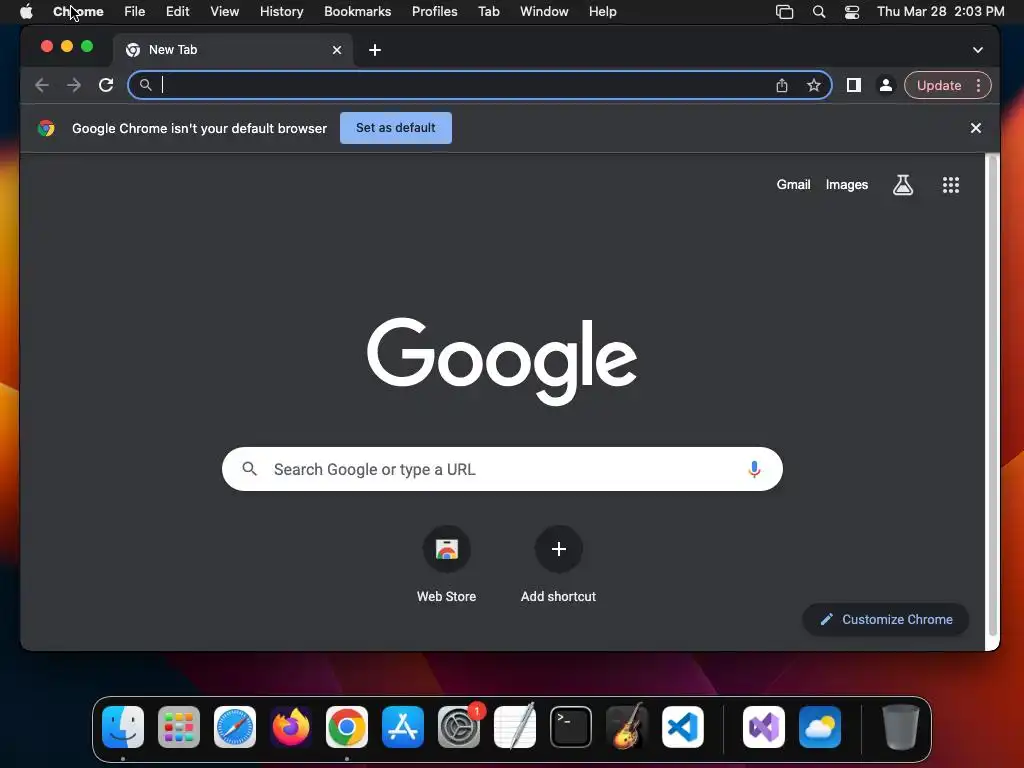Bookmark this tab with the star icon
This screenshot has height=768, width=1024.
(x=814, y=85)
